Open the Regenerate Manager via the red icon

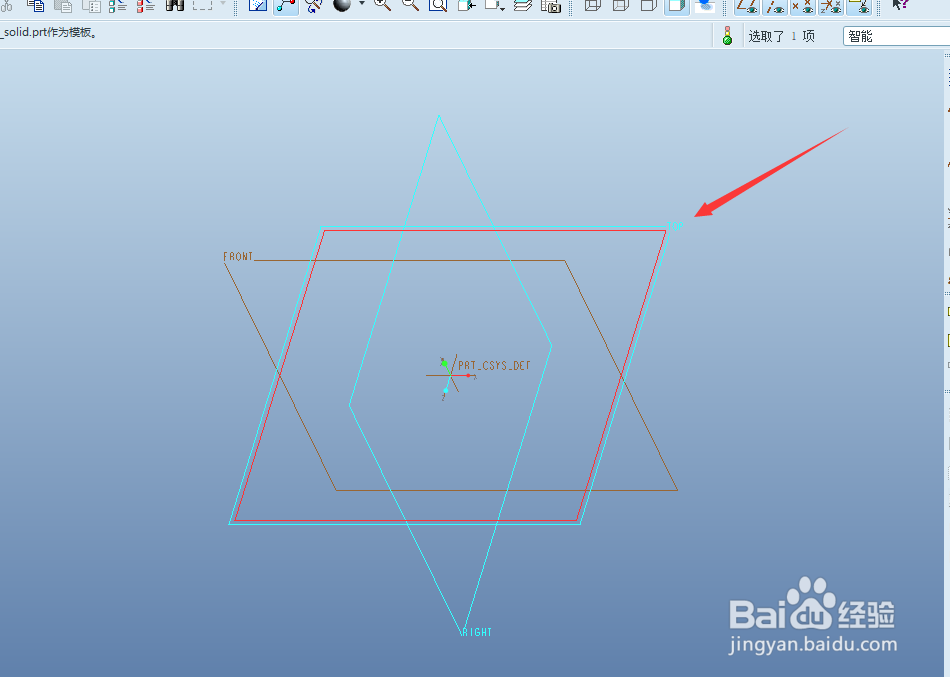pos(145,5)
